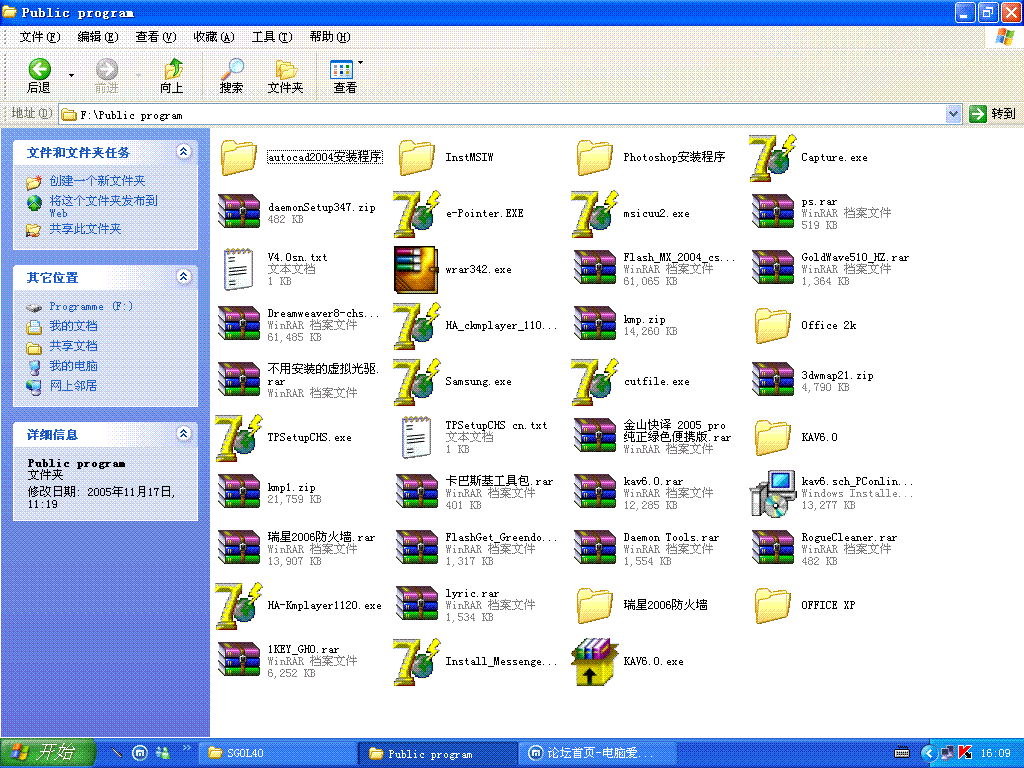Collapse the 文件和文件夹任务 panel
The height and width of the screenshot is (768, 1024).
coord(184,152)
